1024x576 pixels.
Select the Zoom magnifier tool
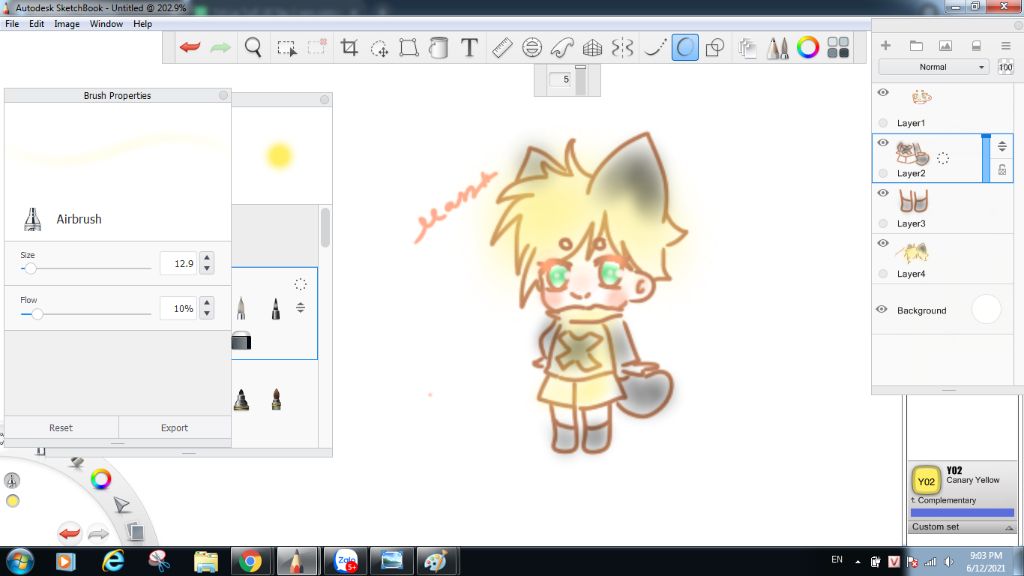[x=253, y=47]
